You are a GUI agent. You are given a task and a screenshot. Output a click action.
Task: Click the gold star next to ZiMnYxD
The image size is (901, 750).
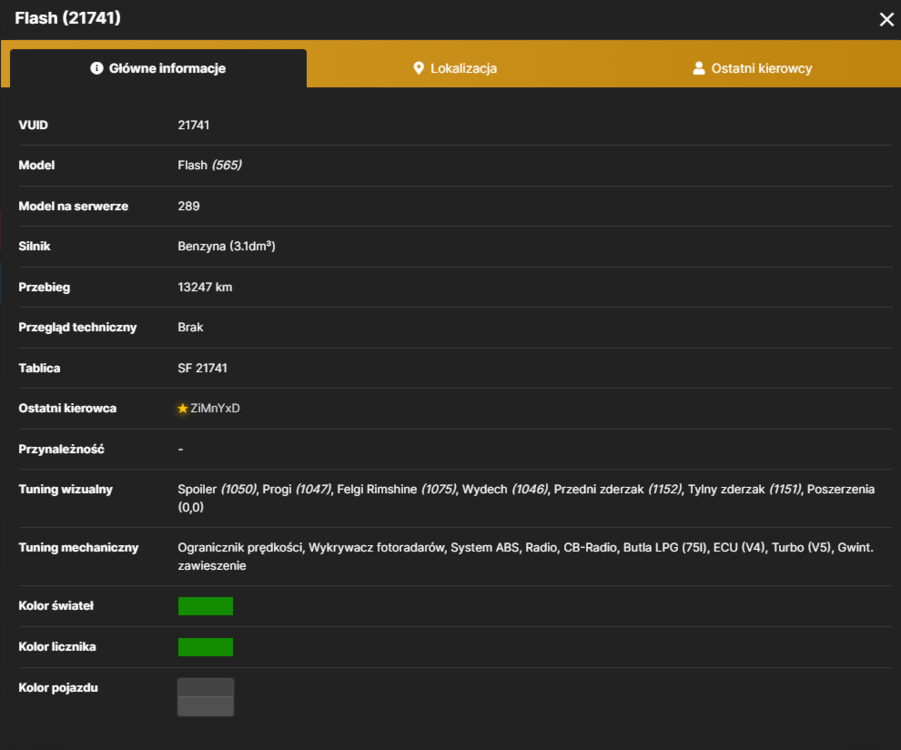point(183,409)
